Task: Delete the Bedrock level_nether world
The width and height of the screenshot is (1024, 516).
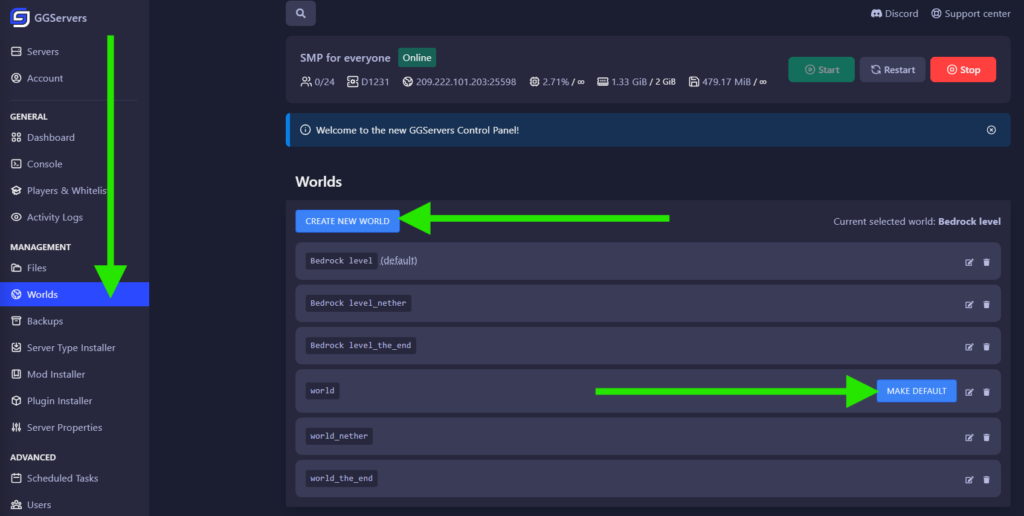Action: pyautogui.click(x=986, y=304)
